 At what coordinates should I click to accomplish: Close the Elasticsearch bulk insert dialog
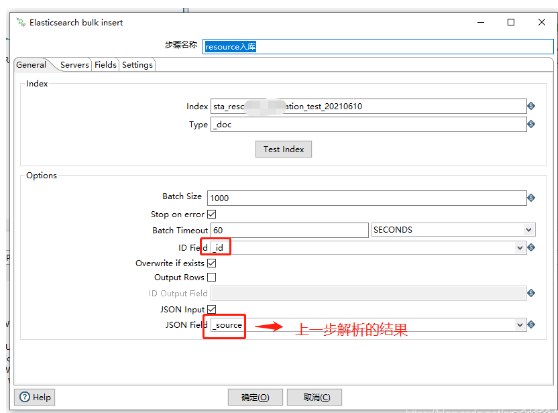point(542,22)
